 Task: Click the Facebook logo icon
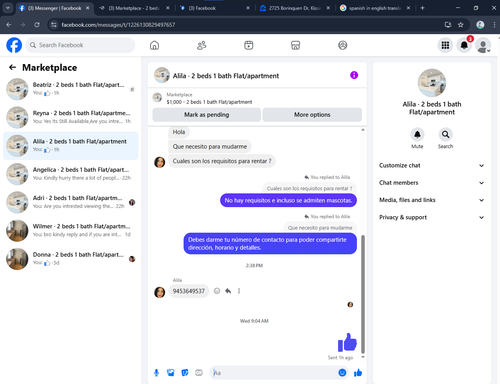point(14,45)
